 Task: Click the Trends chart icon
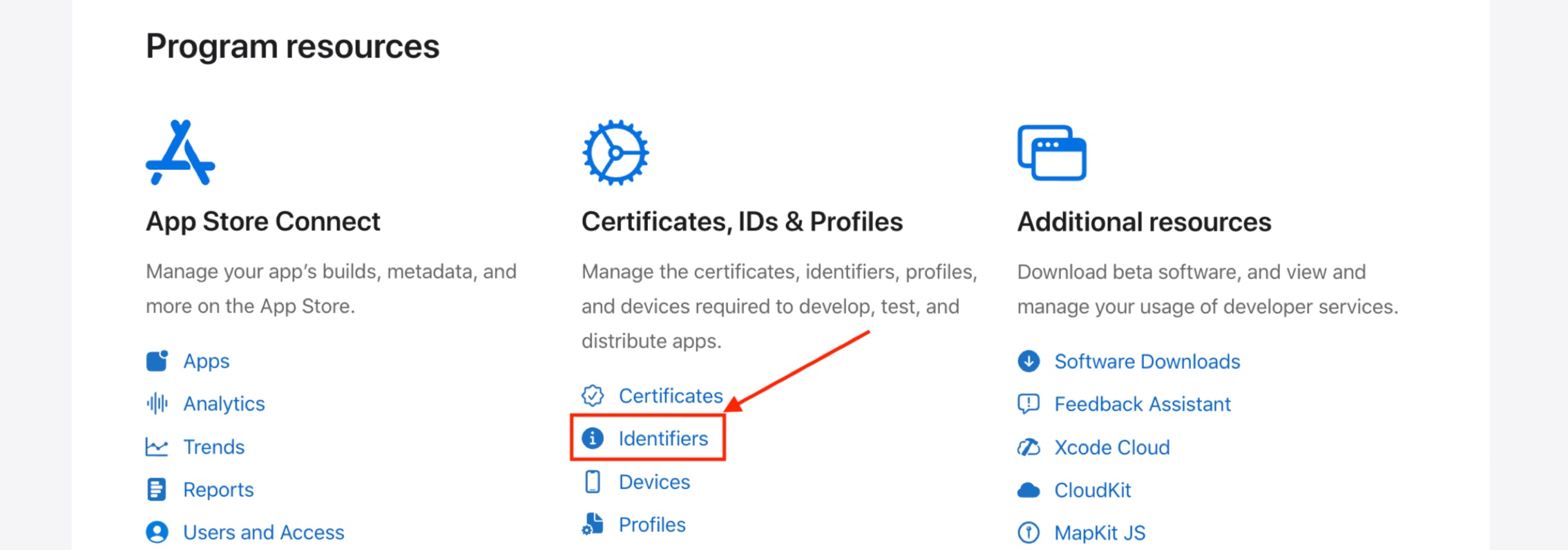pyautogui.click(x=157, y=447)
